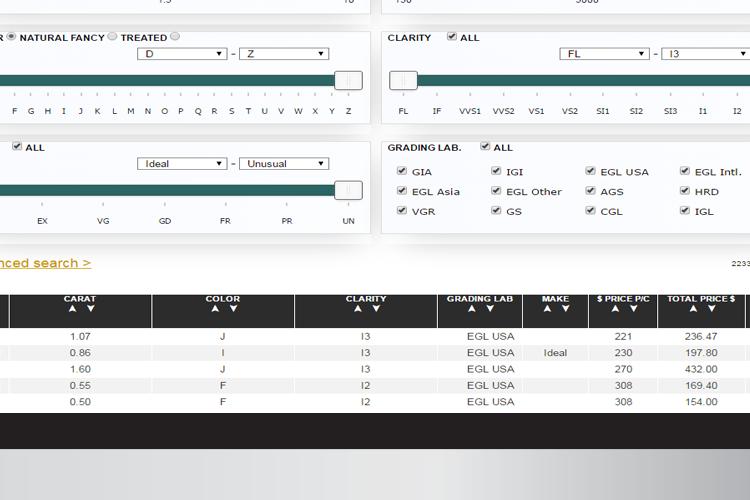Toggle the EGL Intl. lab checkbox
This screenshot has height=500, width=750.
(x=685, y=171)
